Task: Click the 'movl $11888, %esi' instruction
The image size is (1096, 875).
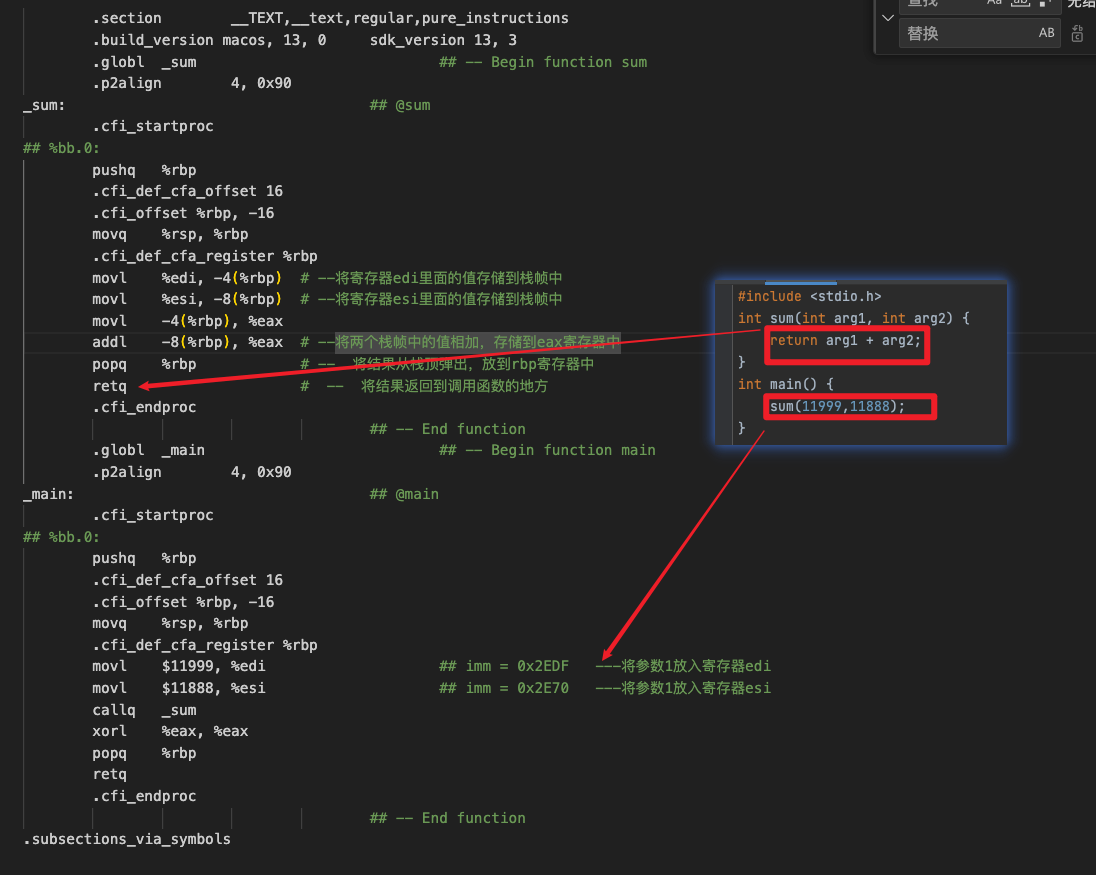Action: coord(178,688)
